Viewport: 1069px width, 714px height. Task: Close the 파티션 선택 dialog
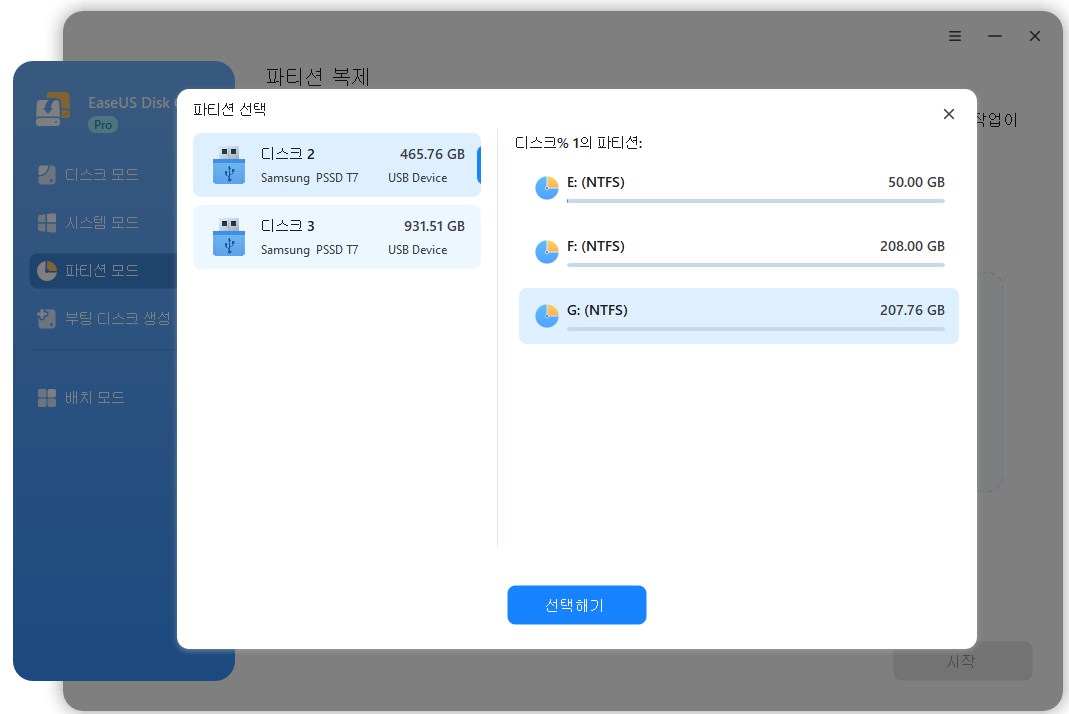(948, 114)
